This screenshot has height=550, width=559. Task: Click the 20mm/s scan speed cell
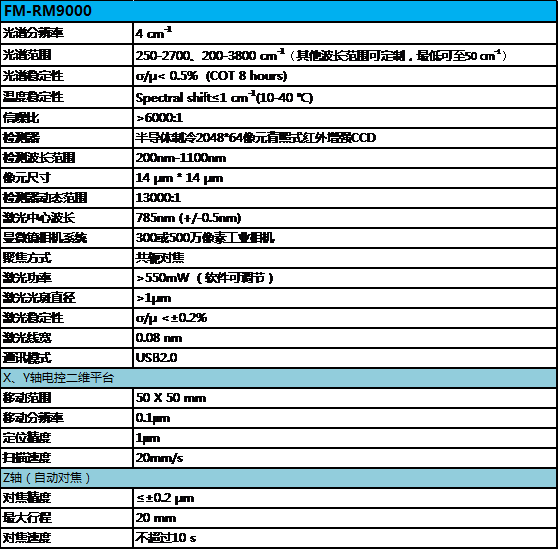pos(344,457)
